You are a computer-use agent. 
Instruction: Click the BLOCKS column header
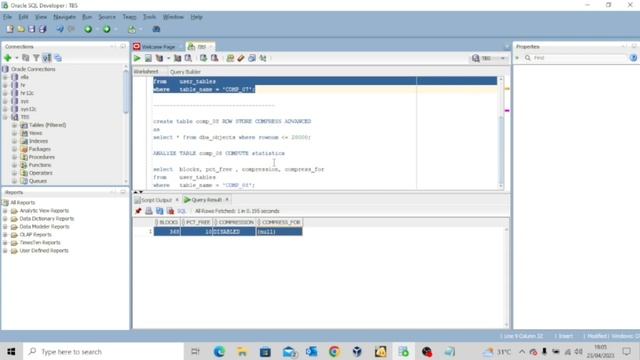(x=167, y=222)
